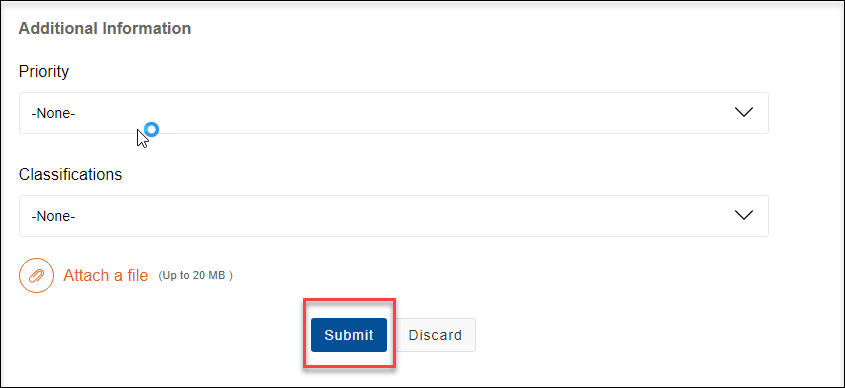This screenshot has width=845, height=388.
Task: Click the Classifications field label
Action: click(71, 175)
